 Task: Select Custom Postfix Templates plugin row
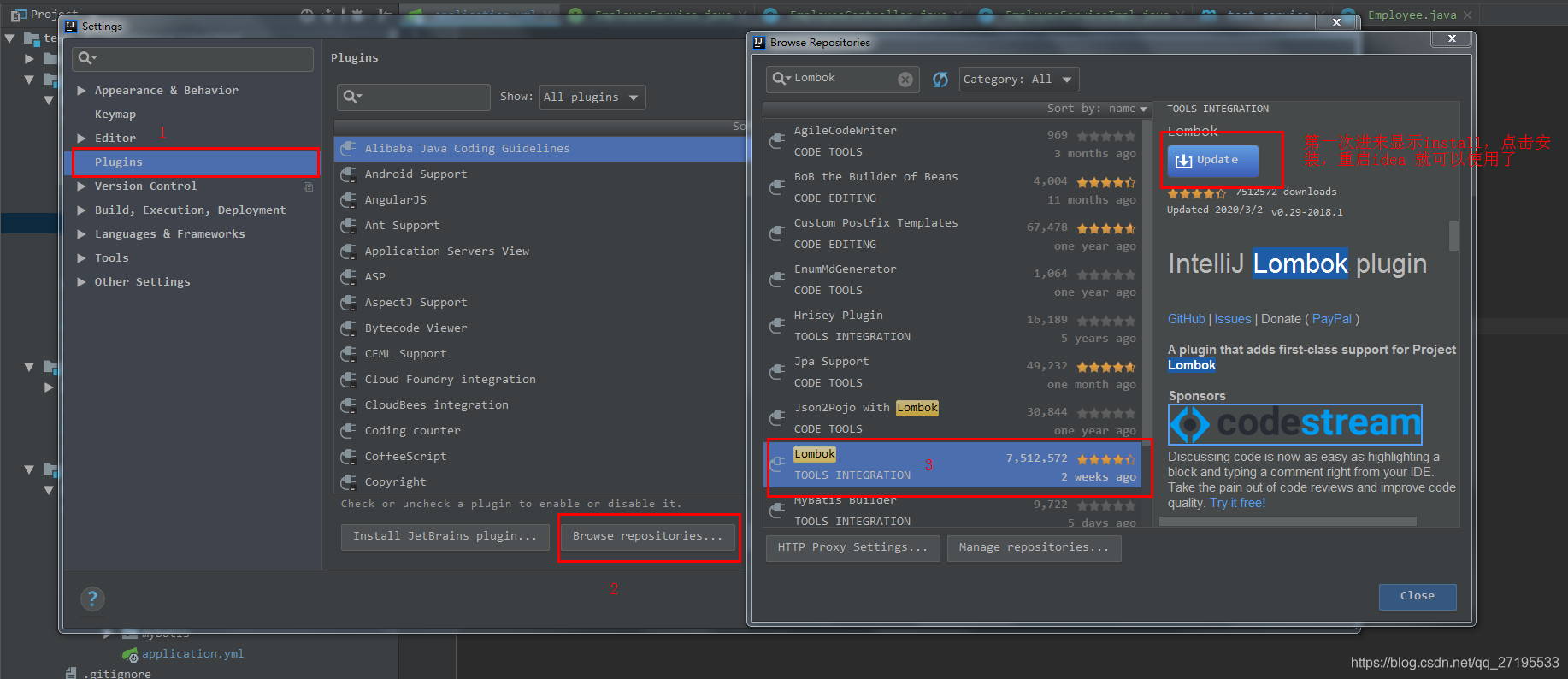tap(952, 233)
